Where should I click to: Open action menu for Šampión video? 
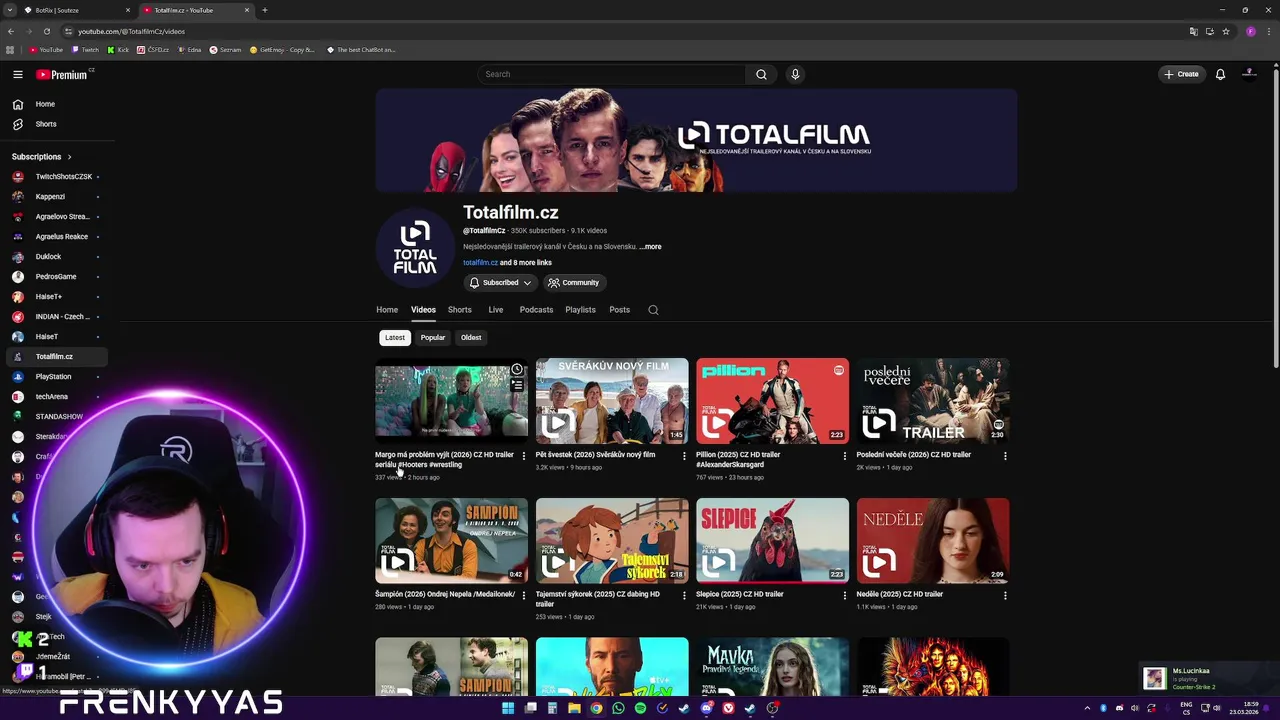(523, 595)
